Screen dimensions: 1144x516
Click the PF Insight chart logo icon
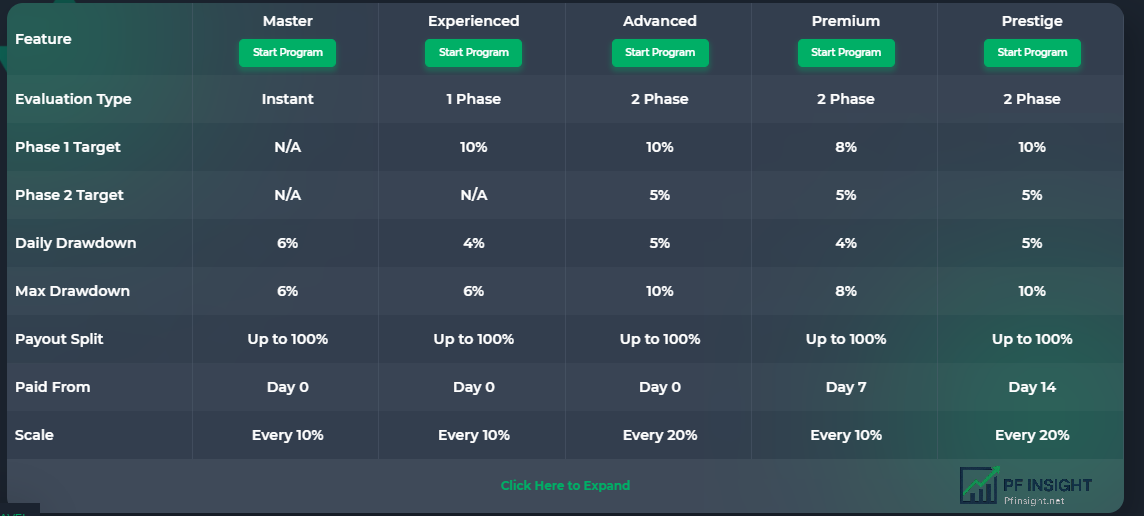tap(980, 485)
